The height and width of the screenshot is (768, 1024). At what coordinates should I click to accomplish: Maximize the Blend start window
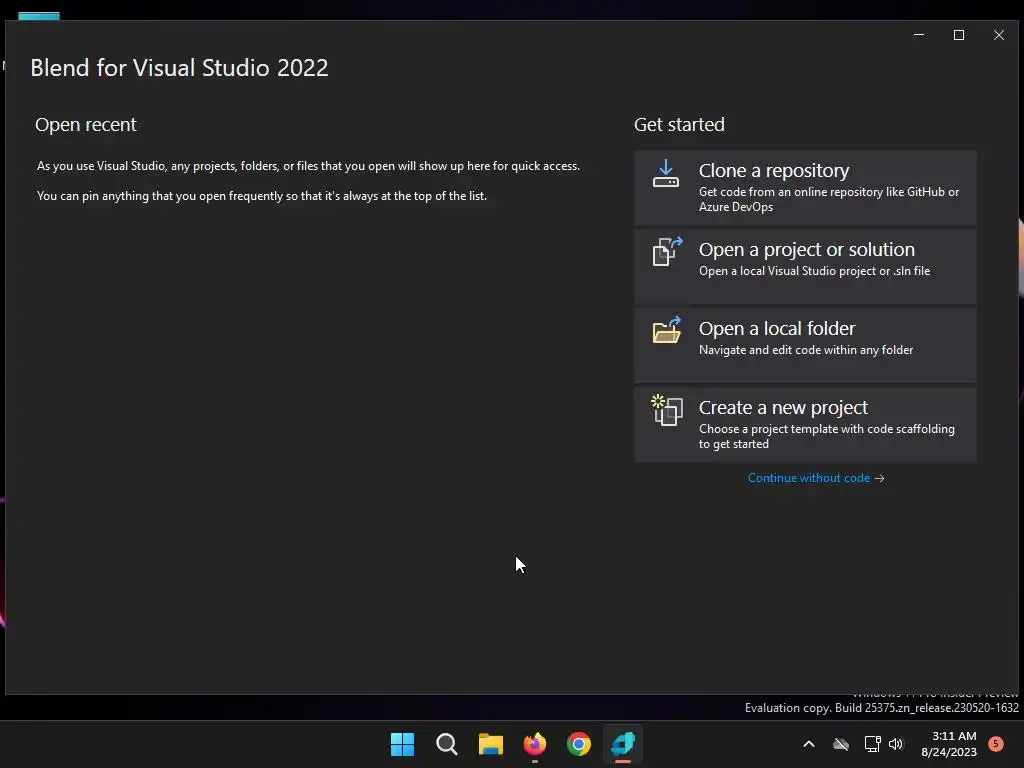tap(959, 35)
